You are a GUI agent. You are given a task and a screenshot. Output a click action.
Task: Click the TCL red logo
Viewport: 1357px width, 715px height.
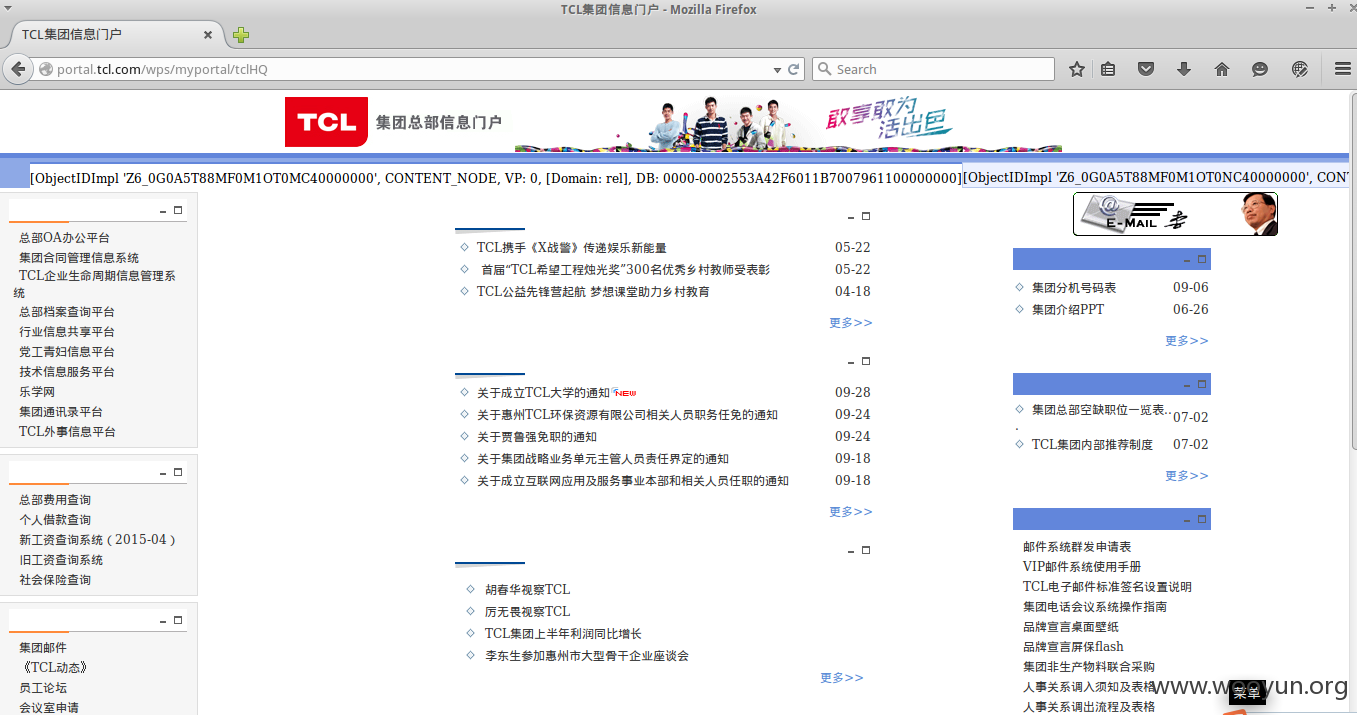click(327, 122)
